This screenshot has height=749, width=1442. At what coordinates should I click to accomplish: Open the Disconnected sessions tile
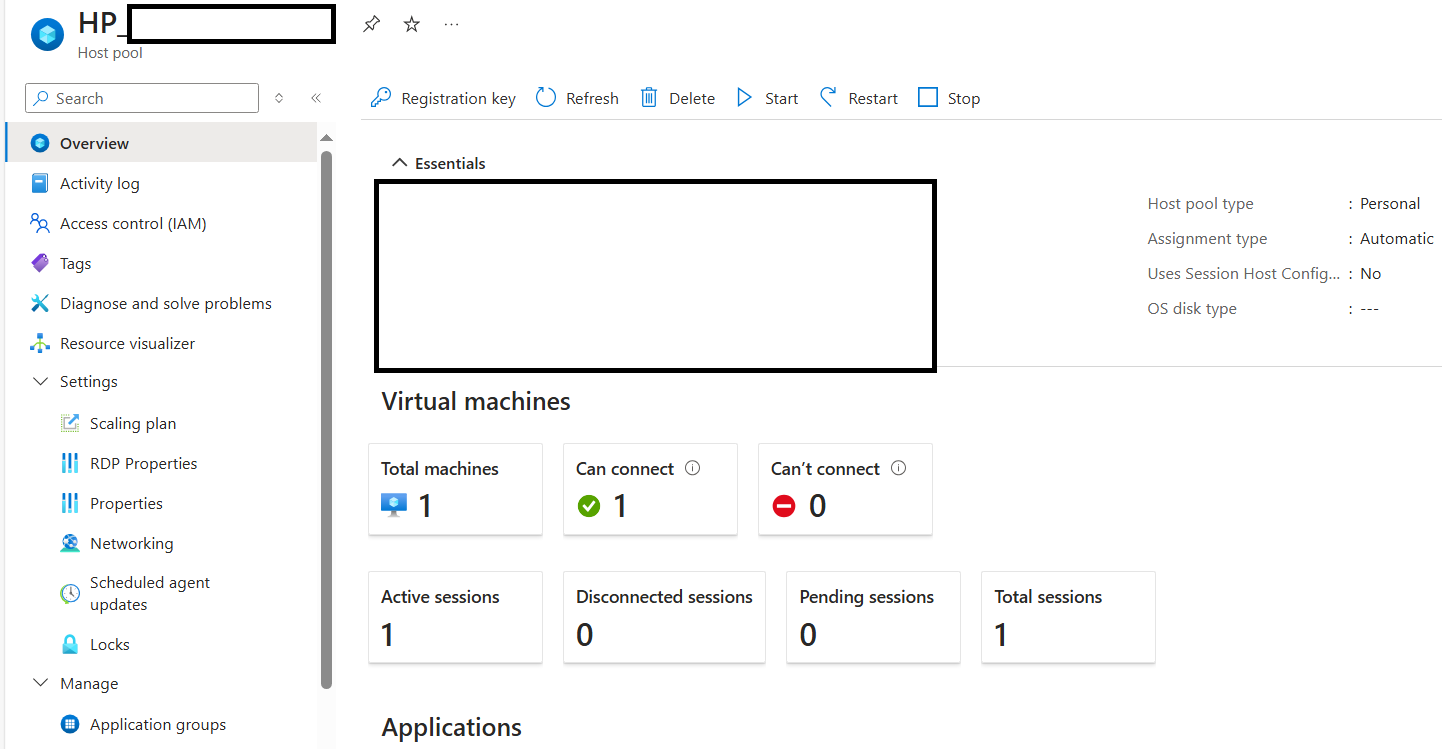pos(664,617)
